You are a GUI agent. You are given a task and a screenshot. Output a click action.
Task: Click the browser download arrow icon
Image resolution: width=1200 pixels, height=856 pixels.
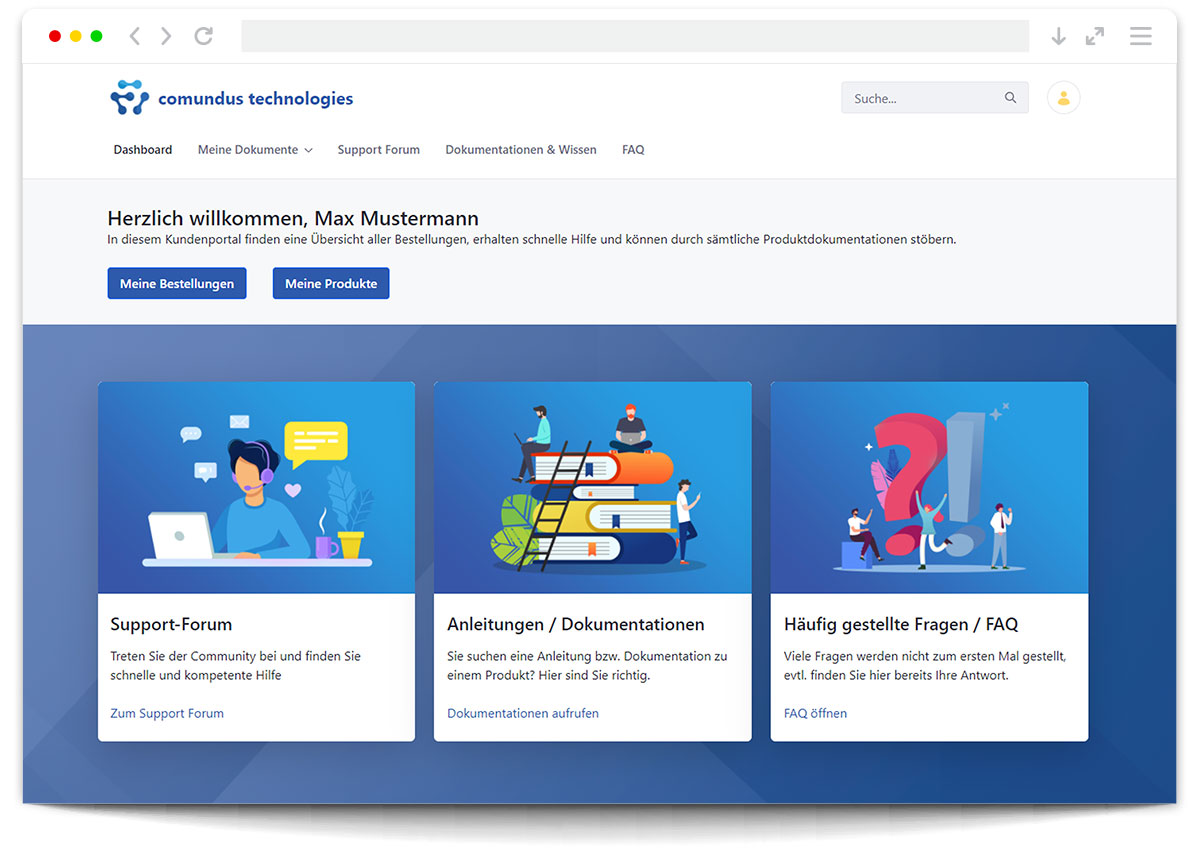1058,36
